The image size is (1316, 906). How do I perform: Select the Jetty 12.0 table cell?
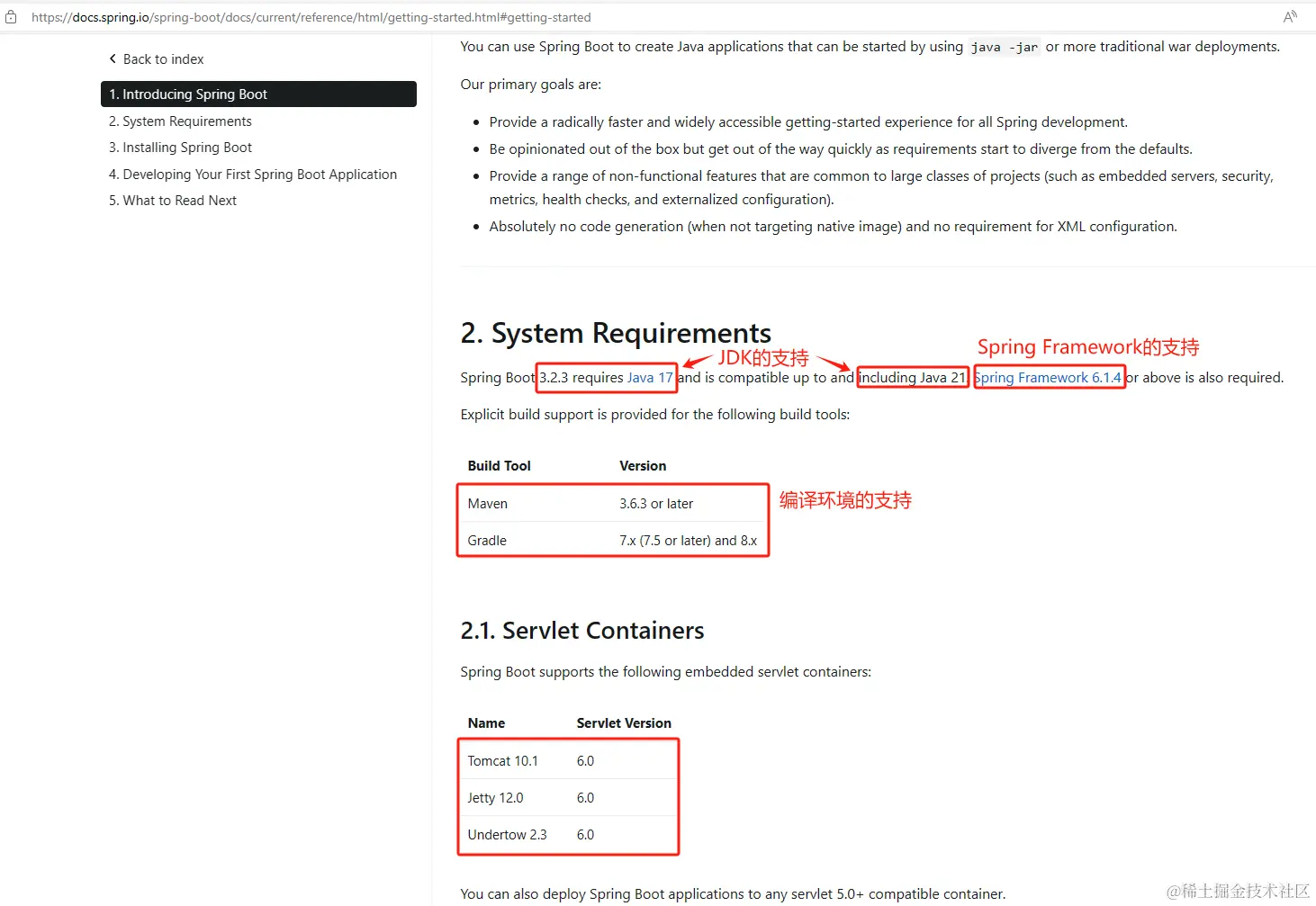495,798
